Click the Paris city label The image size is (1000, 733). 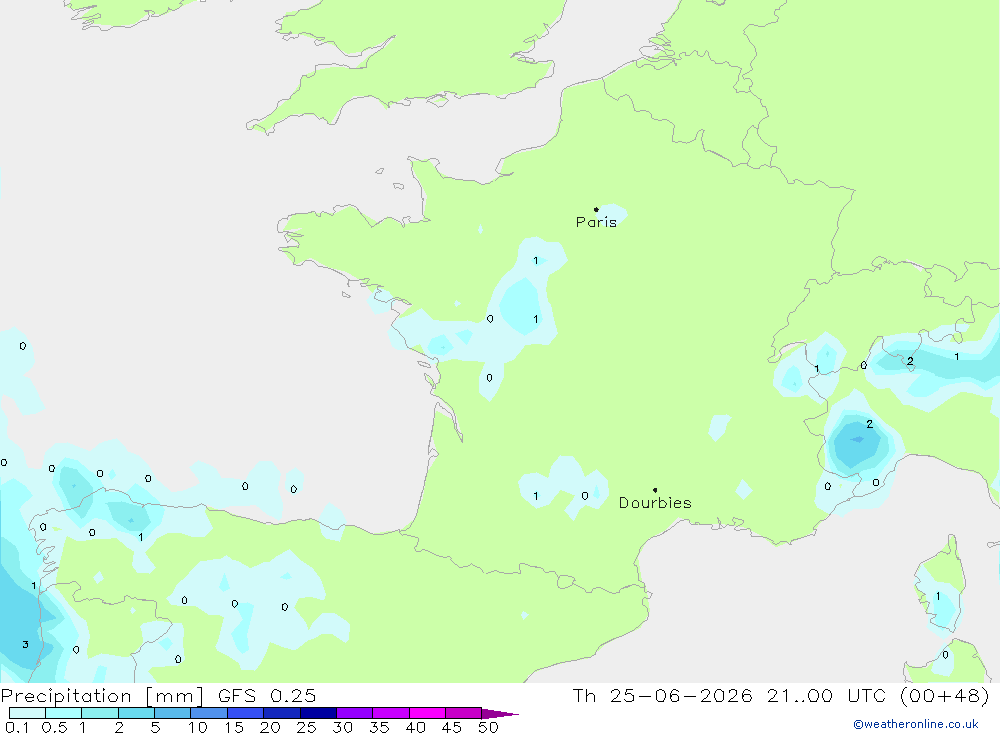coord(596,222)
